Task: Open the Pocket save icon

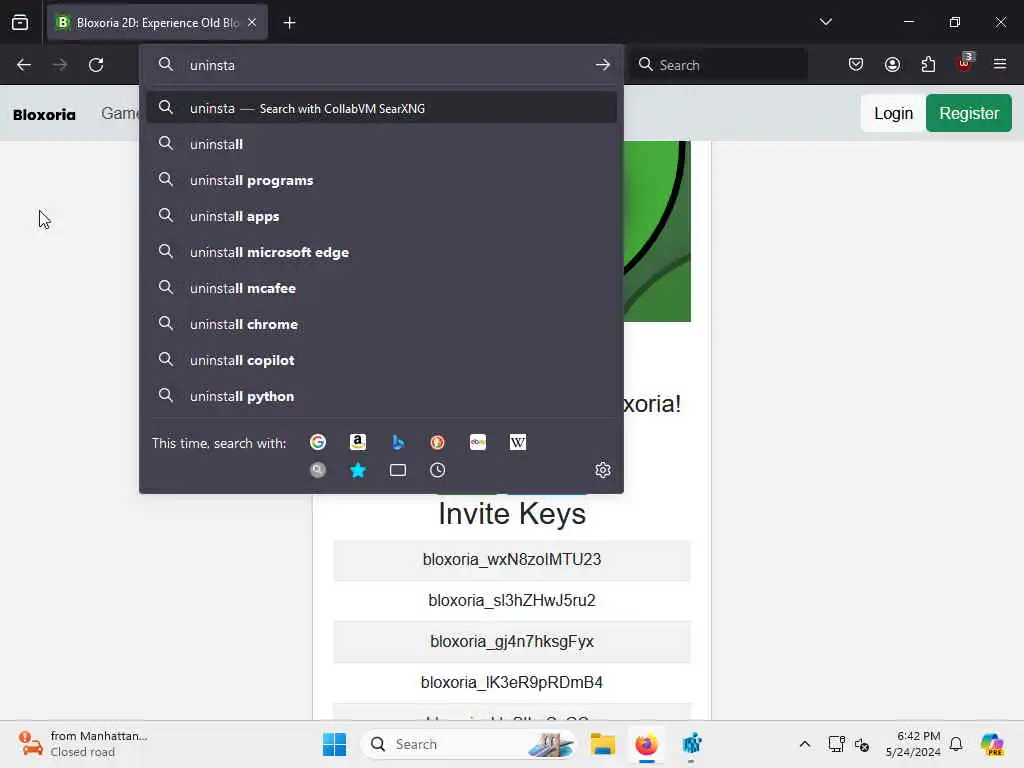Action: 856,65
